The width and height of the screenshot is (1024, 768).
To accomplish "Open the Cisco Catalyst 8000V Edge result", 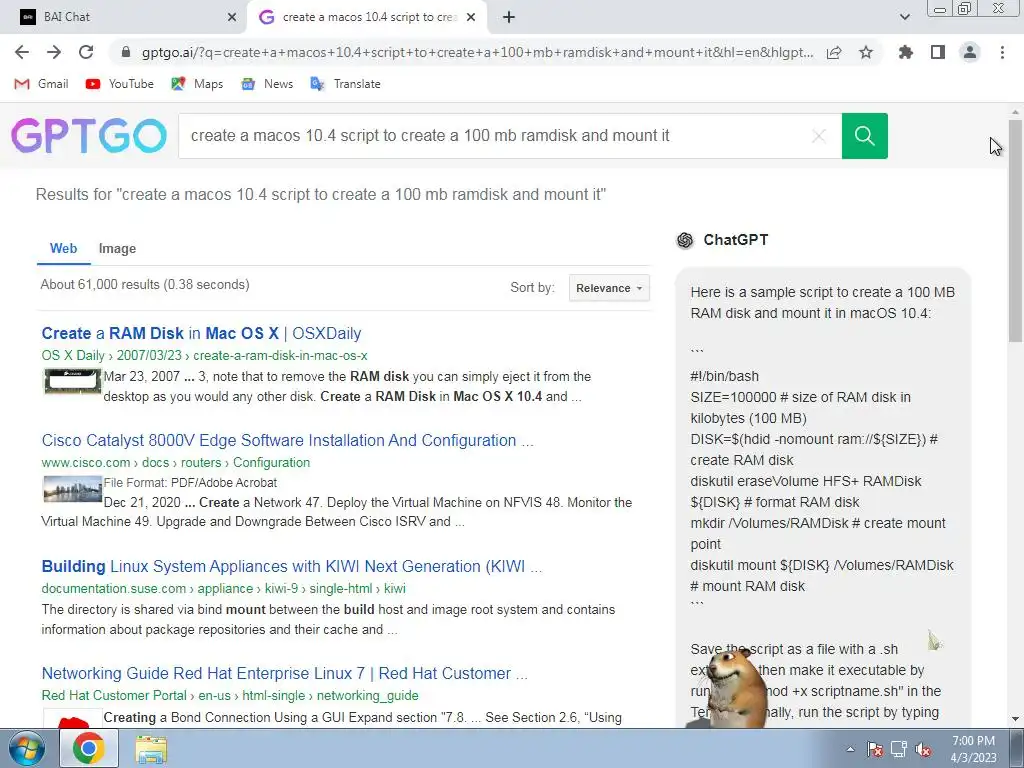I will click(x=287, y=440).
